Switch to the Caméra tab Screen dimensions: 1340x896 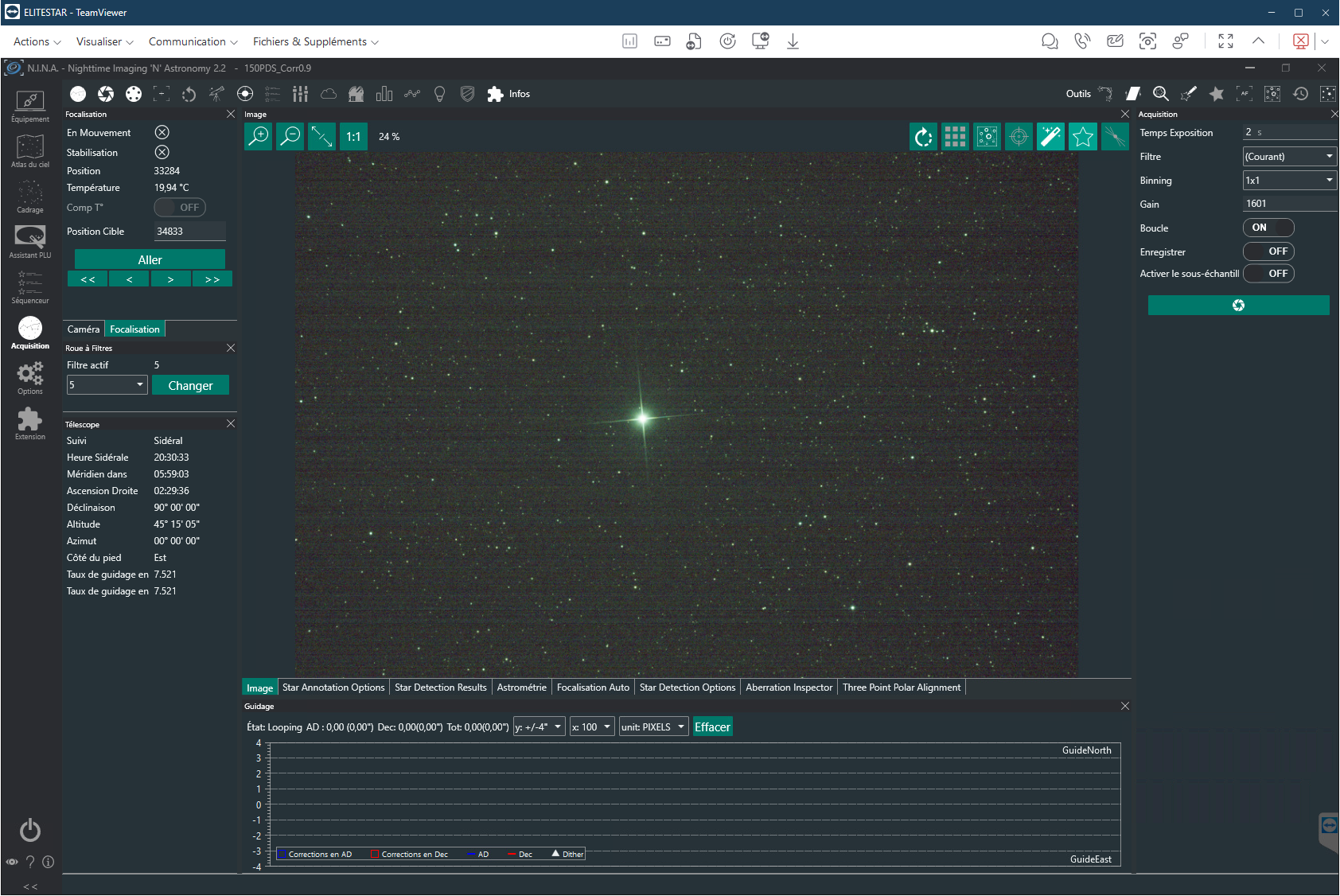click(84, 329)
